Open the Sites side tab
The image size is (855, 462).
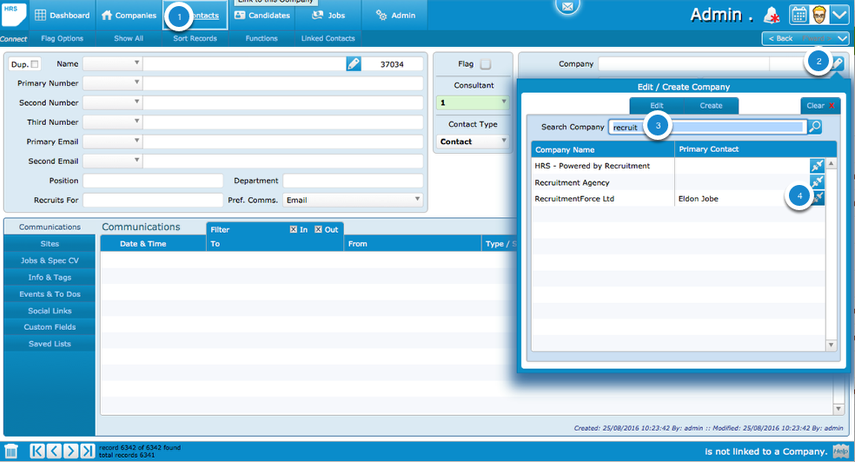pos(50,244)
